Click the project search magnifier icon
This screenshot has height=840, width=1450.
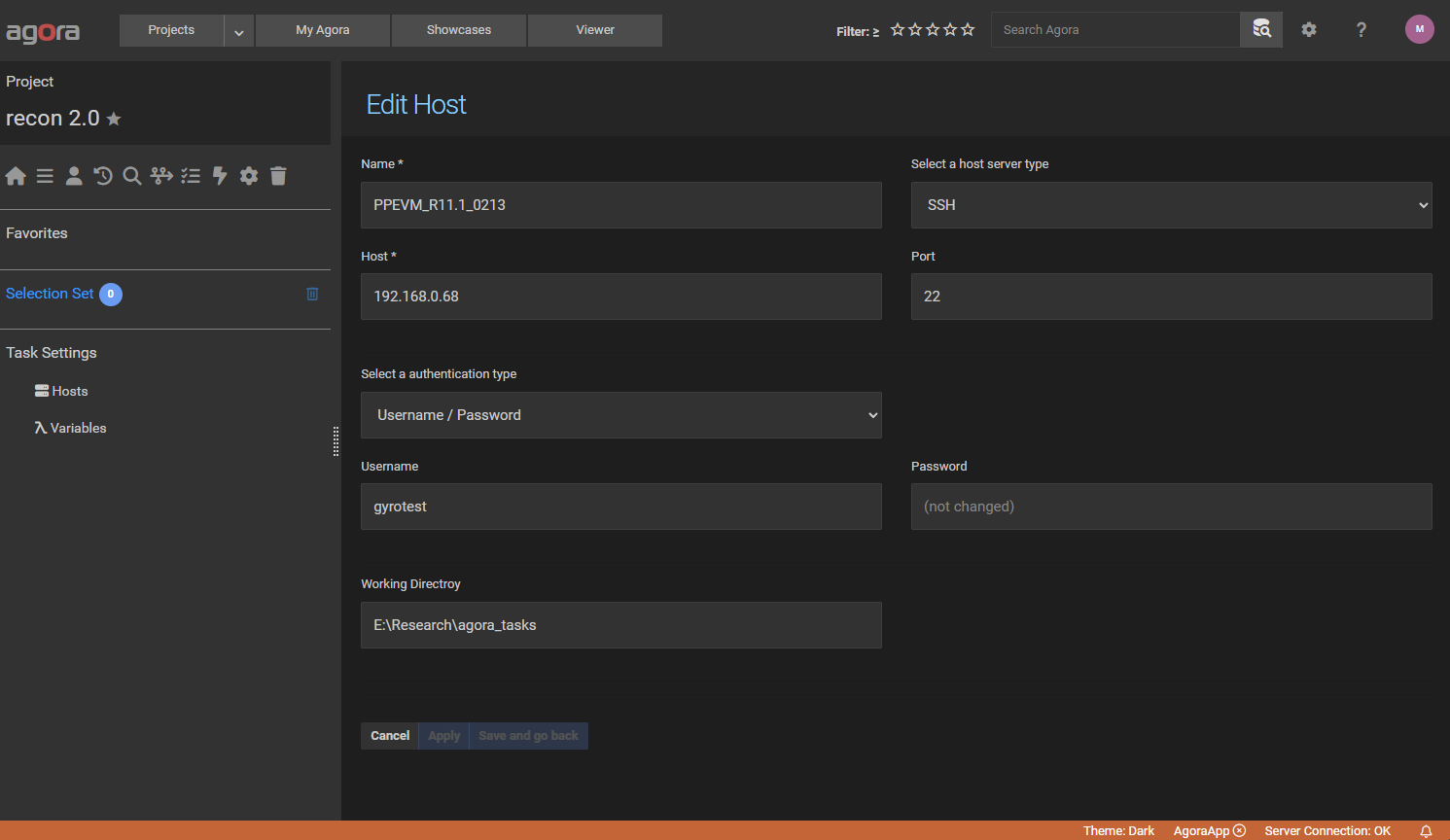point(132,176)
